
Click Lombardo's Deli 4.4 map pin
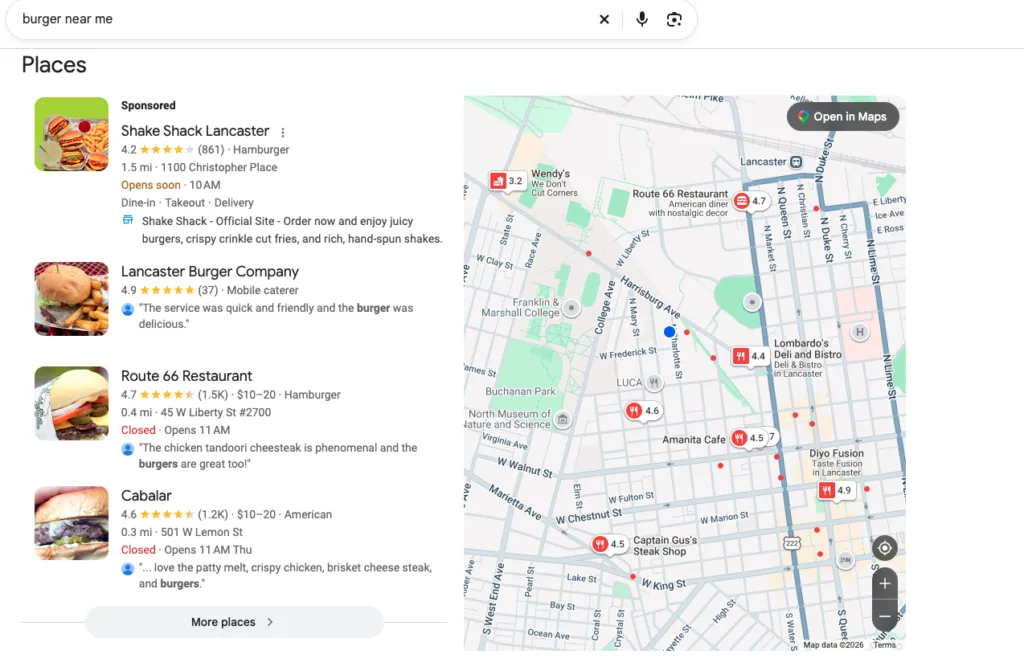[749, 356]
